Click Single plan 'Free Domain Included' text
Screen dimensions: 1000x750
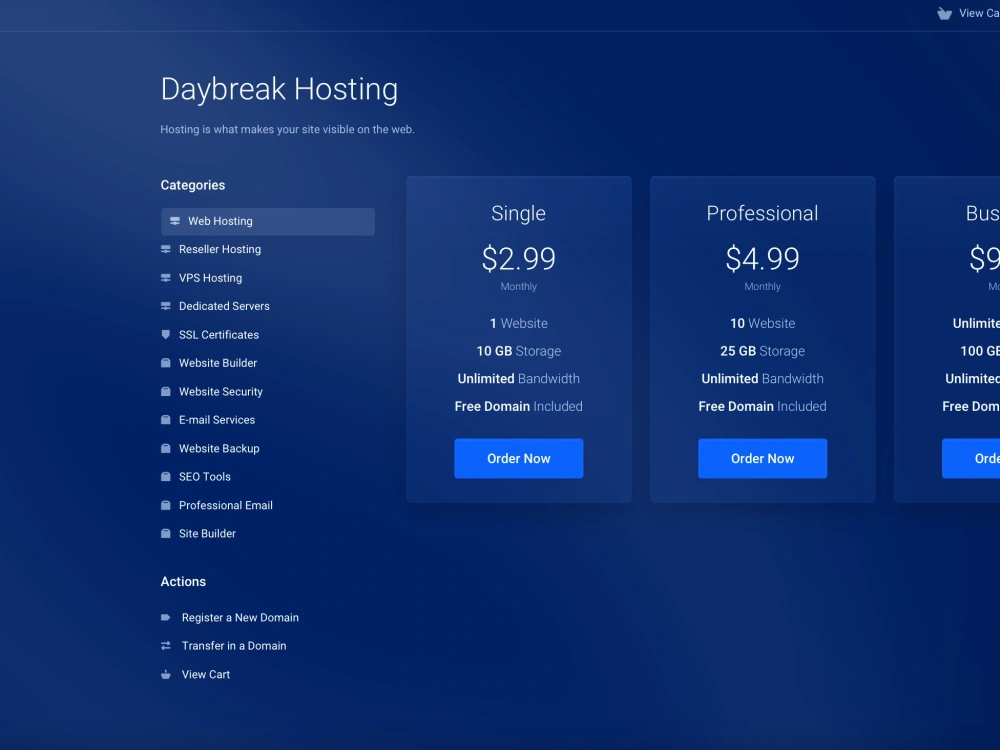point(518,406)
